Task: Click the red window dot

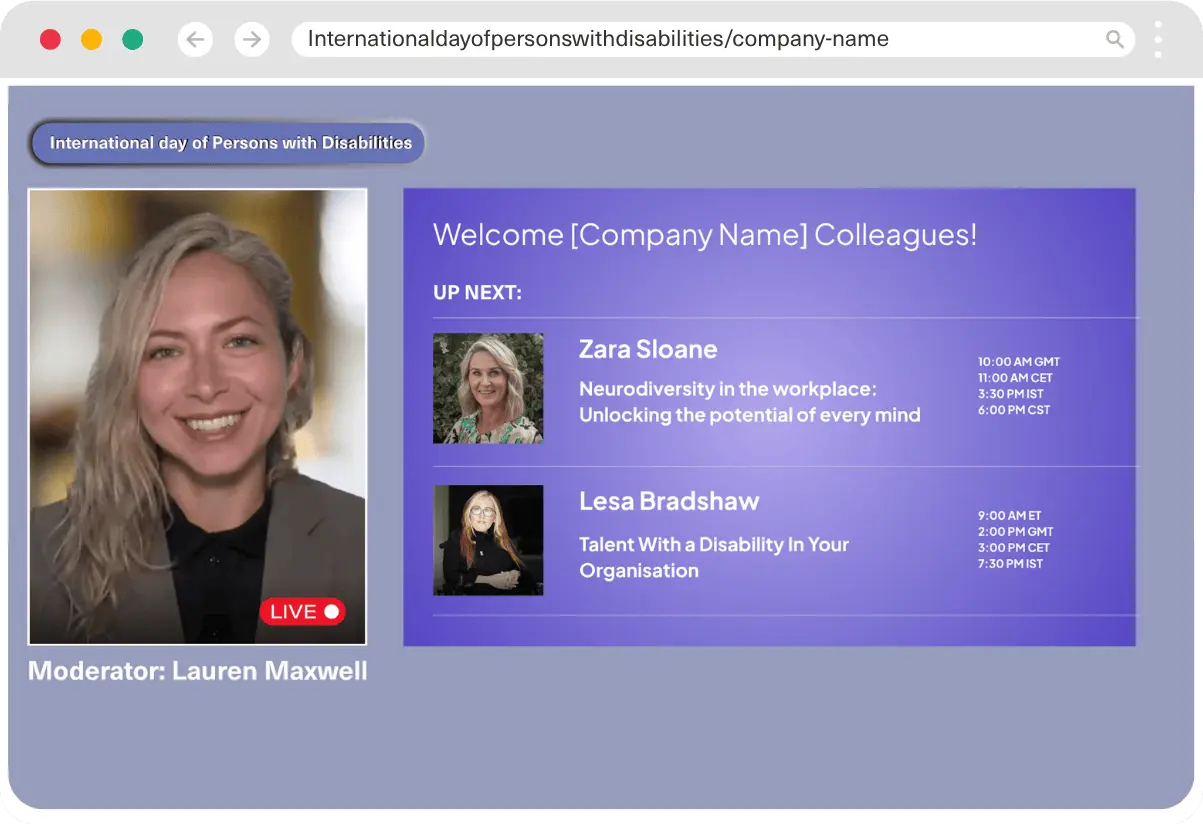Action: 50,40
